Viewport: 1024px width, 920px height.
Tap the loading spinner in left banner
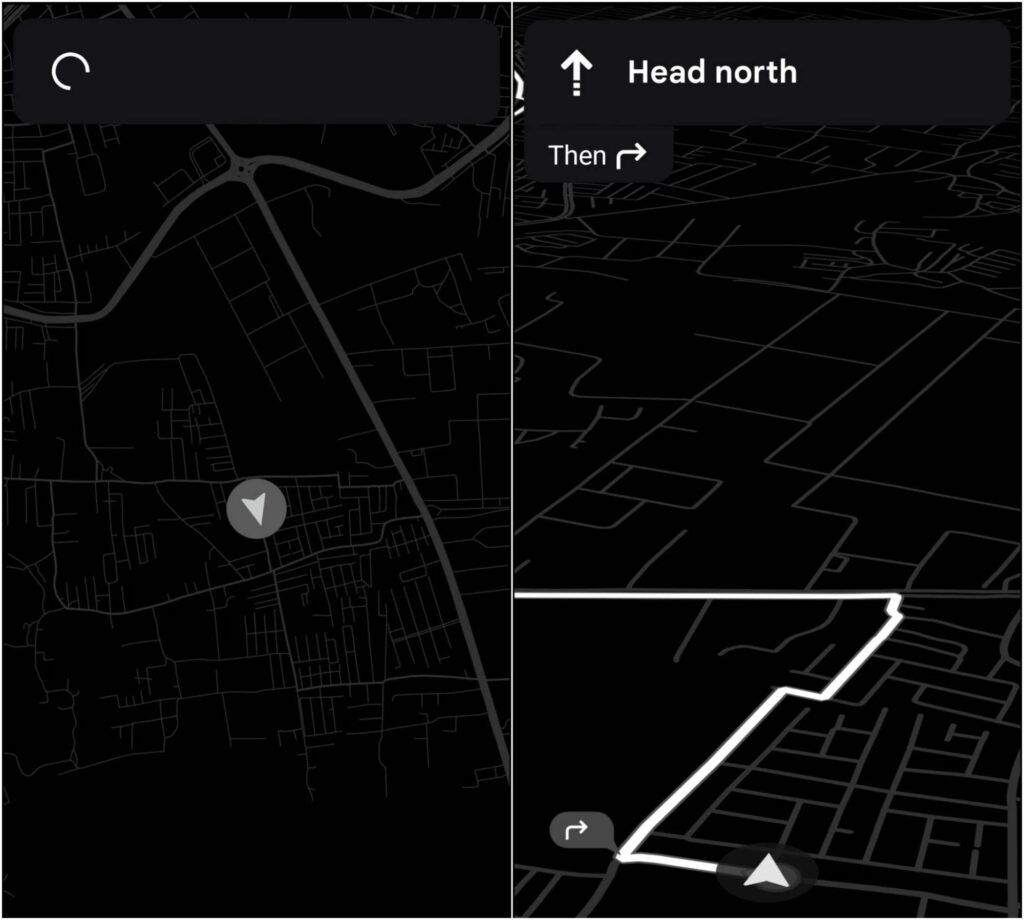tap(71, 71)
